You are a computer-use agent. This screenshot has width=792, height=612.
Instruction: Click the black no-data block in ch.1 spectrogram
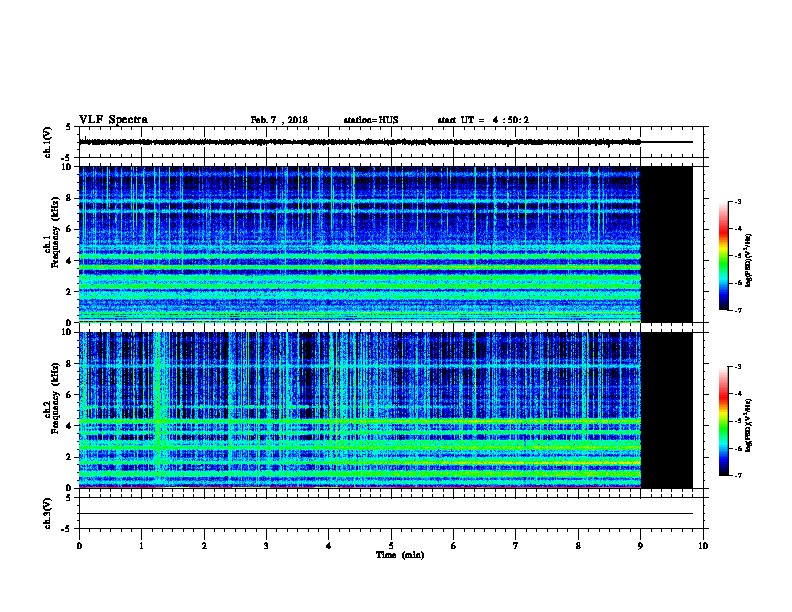(666, 244)
